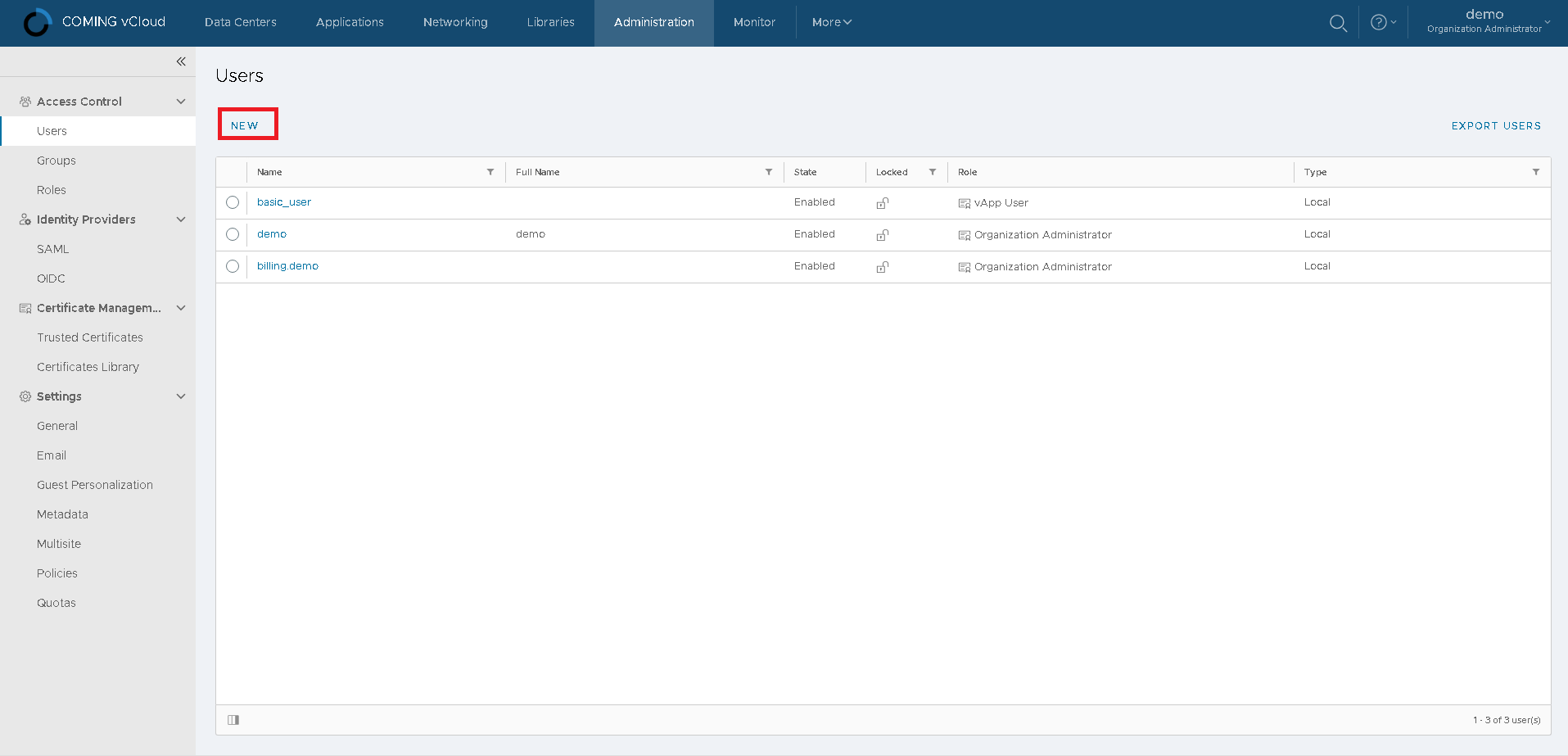
Task: Click the Type column filter icon
Action: click(x=1536, y=172)
